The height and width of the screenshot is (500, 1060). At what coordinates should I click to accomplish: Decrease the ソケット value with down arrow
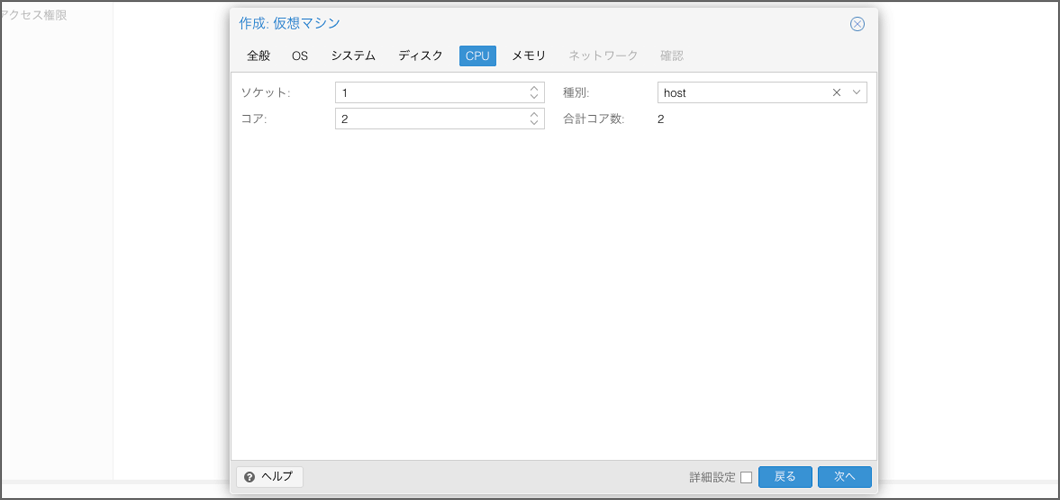tap(534, 97)
